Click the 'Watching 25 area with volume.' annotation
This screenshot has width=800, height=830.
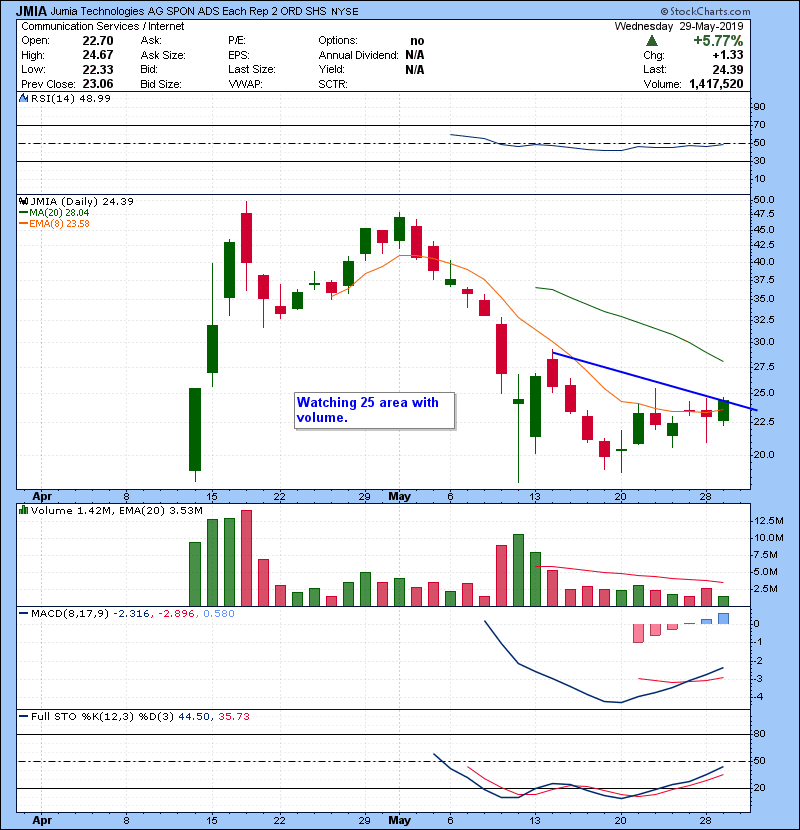click(x=374, y=410)
